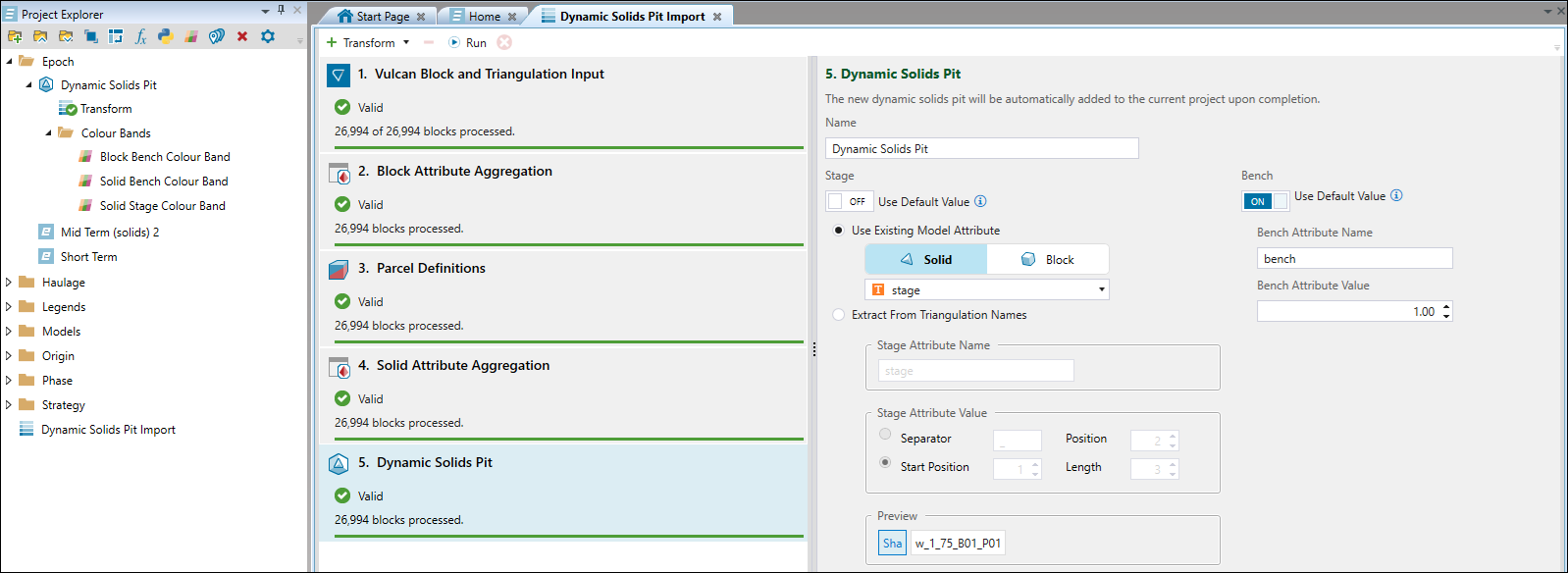The image size is (1568, 573).
Task: Select Extract From Triangulation Names radio
Action: (x=838, y=315)
